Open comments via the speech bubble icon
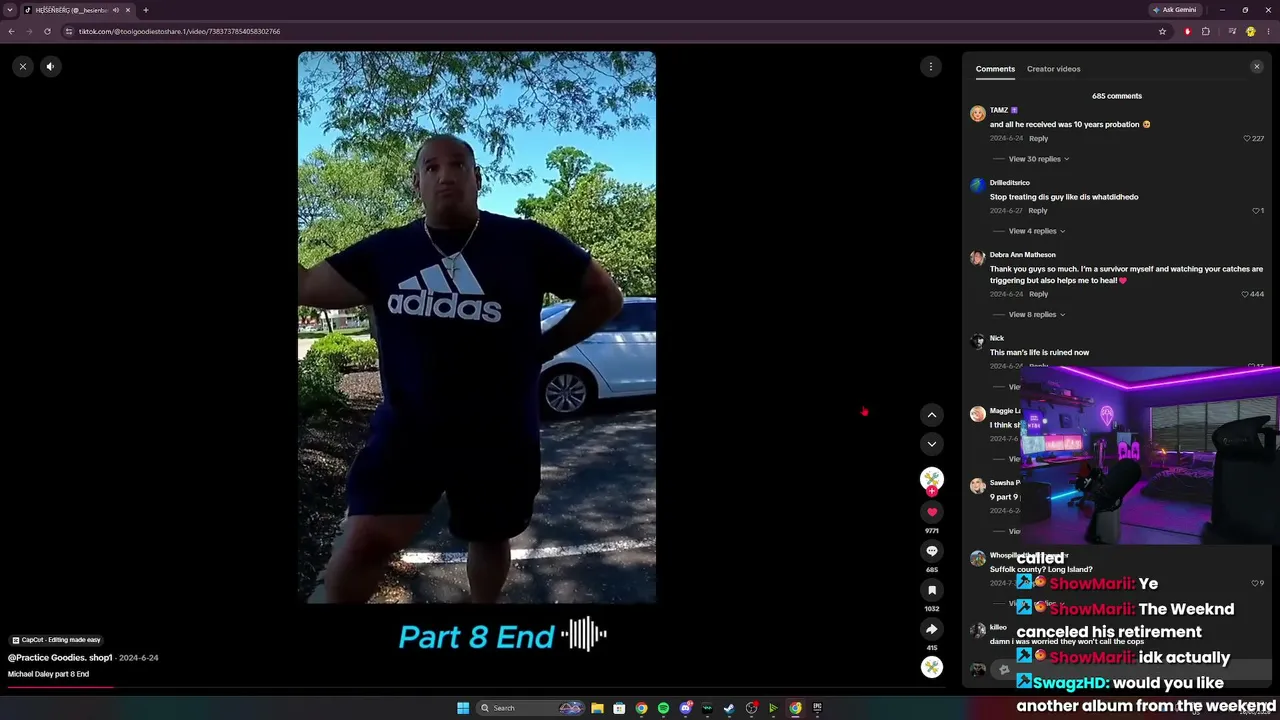The image size is (1280, 720). click(x=932, y=551)
